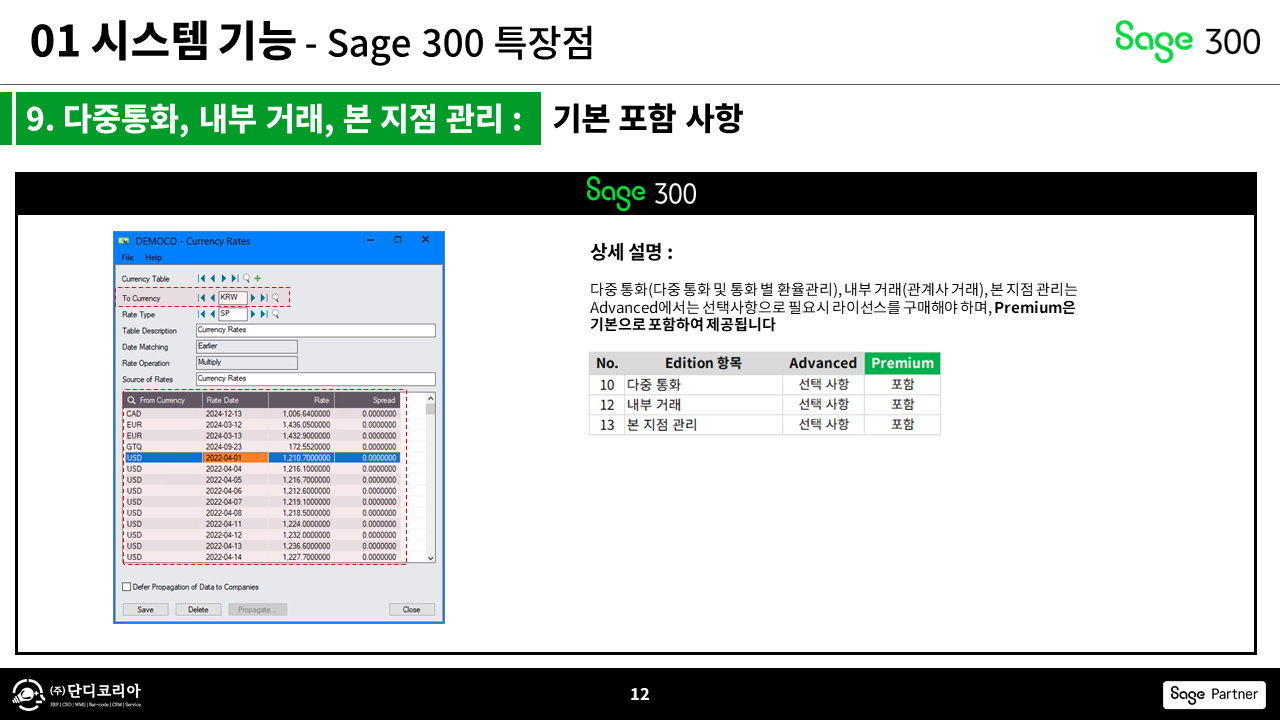
Task: Go to last Rate Type record
Action: tap(264, 314)
